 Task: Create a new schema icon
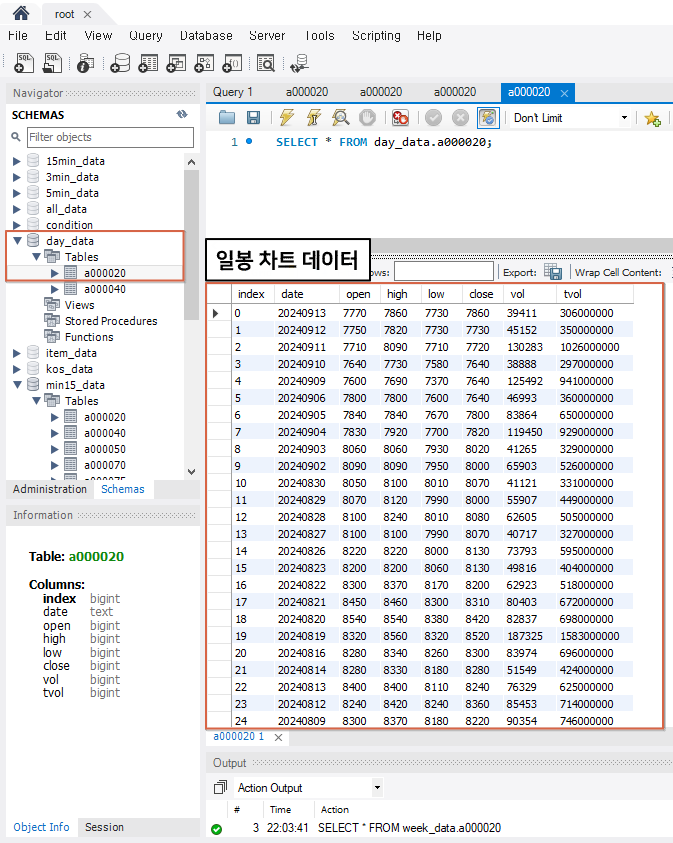[120, 63]
